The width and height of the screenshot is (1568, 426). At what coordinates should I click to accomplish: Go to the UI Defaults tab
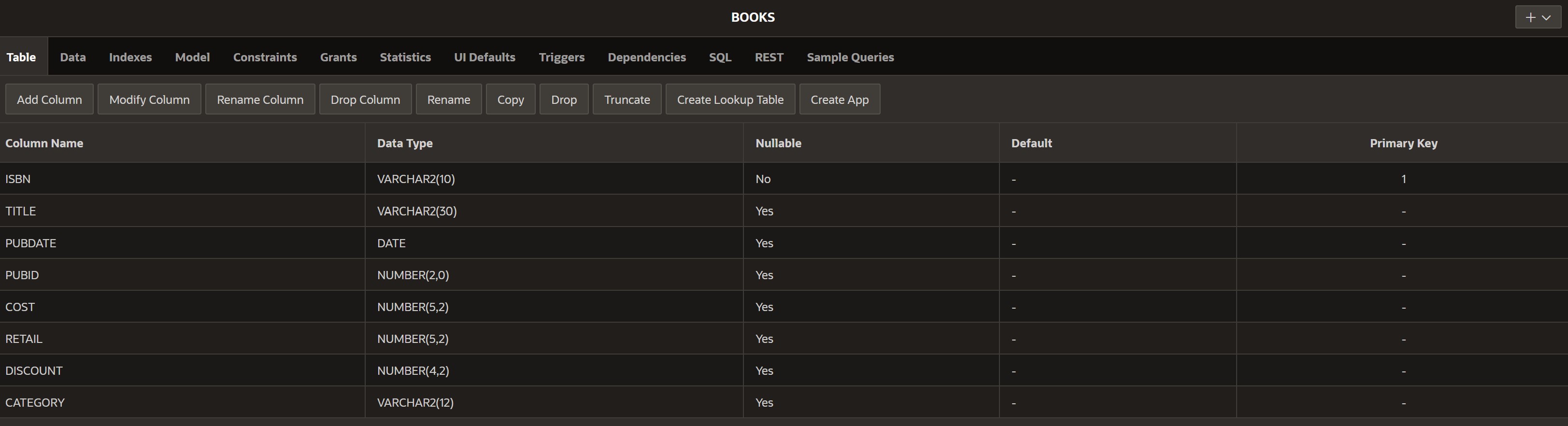pos(485,57)
